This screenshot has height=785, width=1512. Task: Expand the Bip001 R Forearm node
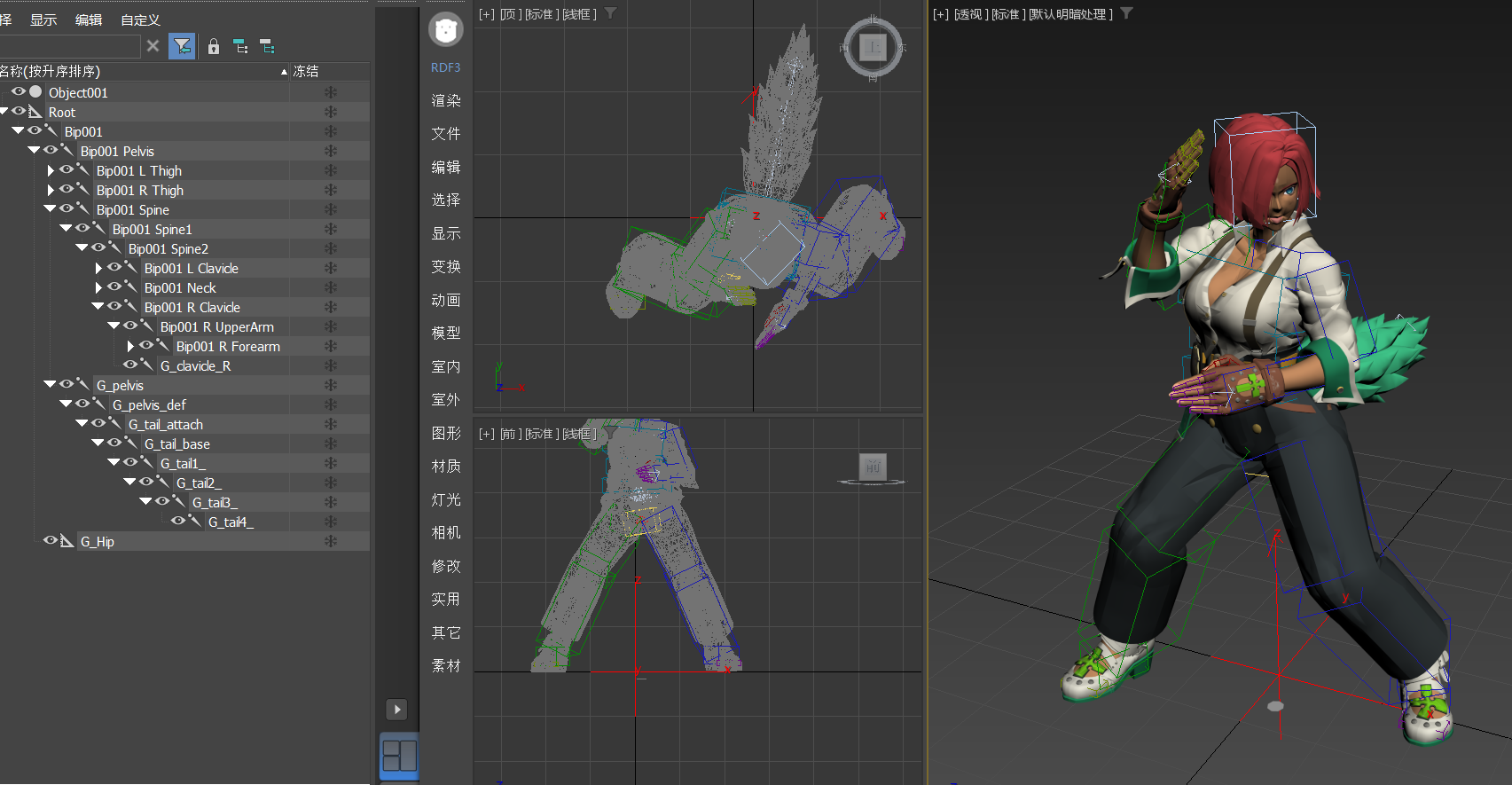click(130, 346)
